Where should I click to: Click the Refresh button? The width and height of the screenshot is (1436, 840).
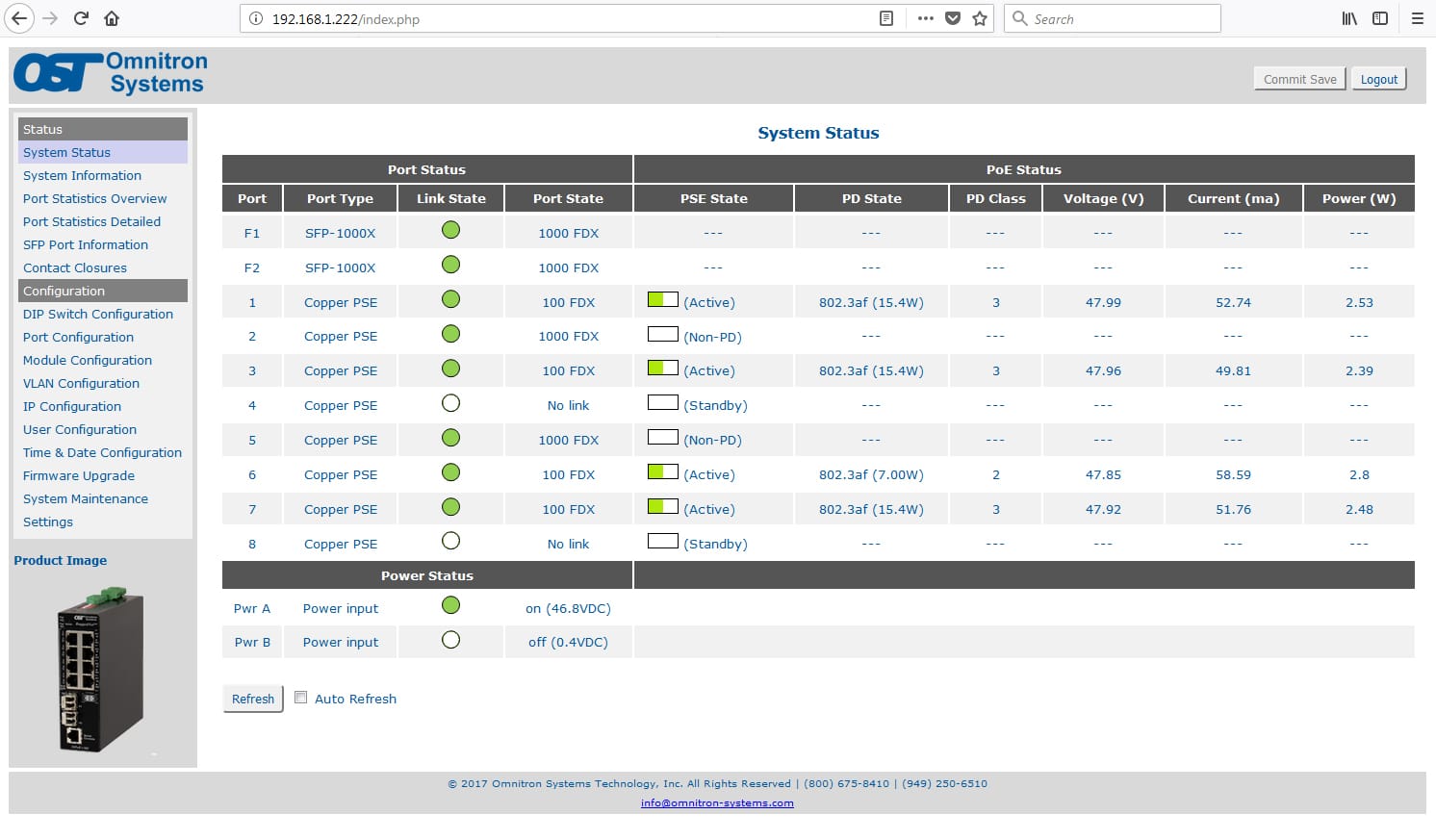tap(253, 699)
